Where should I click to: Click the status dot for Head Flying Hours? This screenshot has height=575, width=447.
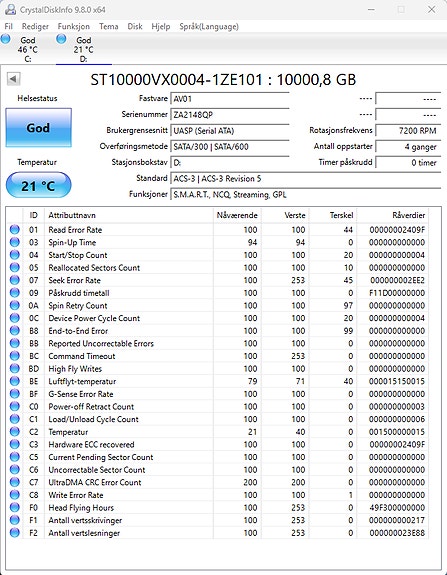point(15,508)
